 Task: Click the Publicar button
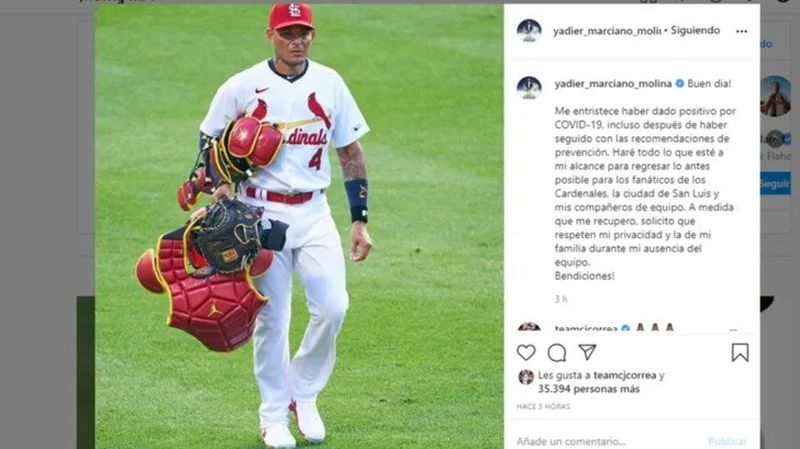coord(728,441)
